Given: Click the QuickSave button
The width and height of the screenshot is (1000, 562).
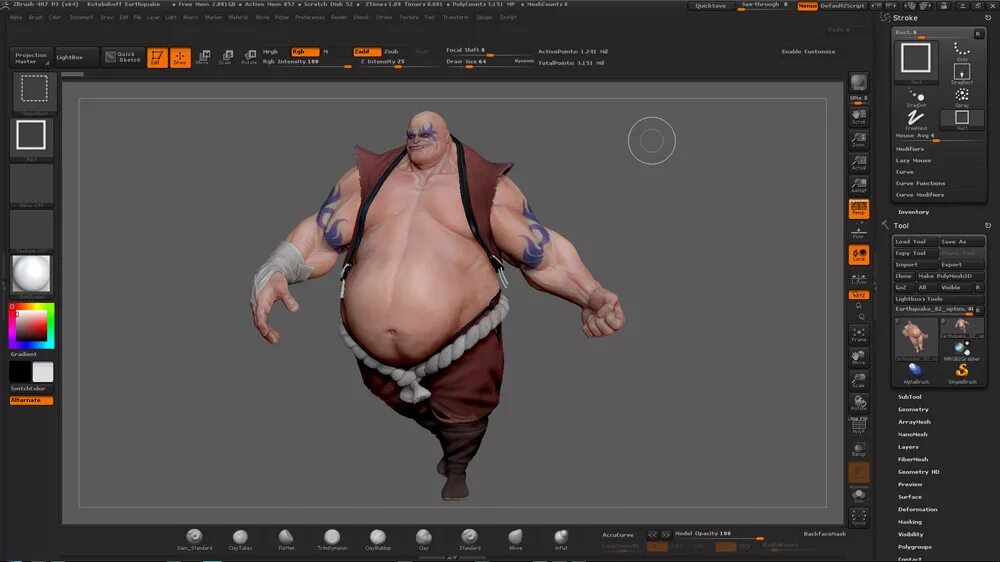Looking at the screenshot, I should click(710, 6).
